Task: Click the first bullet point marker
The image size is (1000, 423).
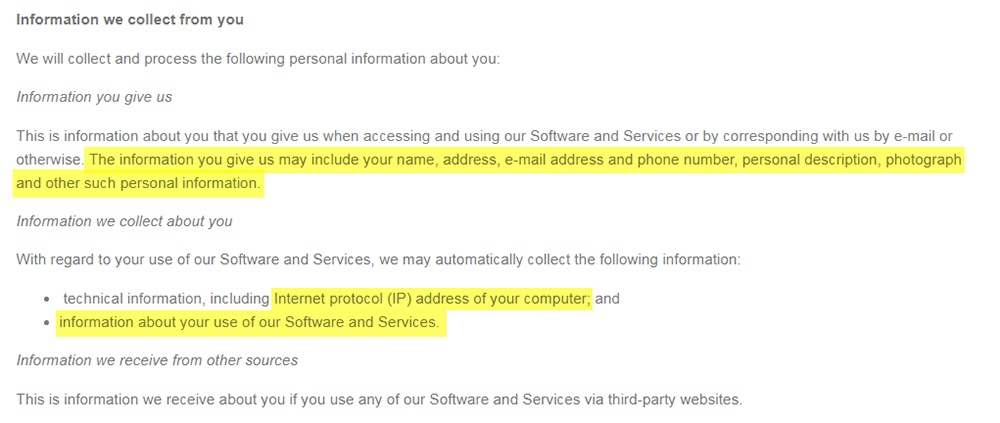Action: 47,299
